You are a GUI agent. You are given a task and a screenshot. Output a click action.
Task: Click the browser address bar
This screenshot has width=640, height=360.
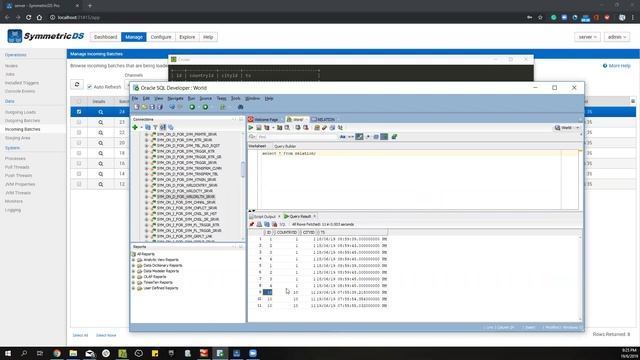pyautogui.click(x=286, y=18)
